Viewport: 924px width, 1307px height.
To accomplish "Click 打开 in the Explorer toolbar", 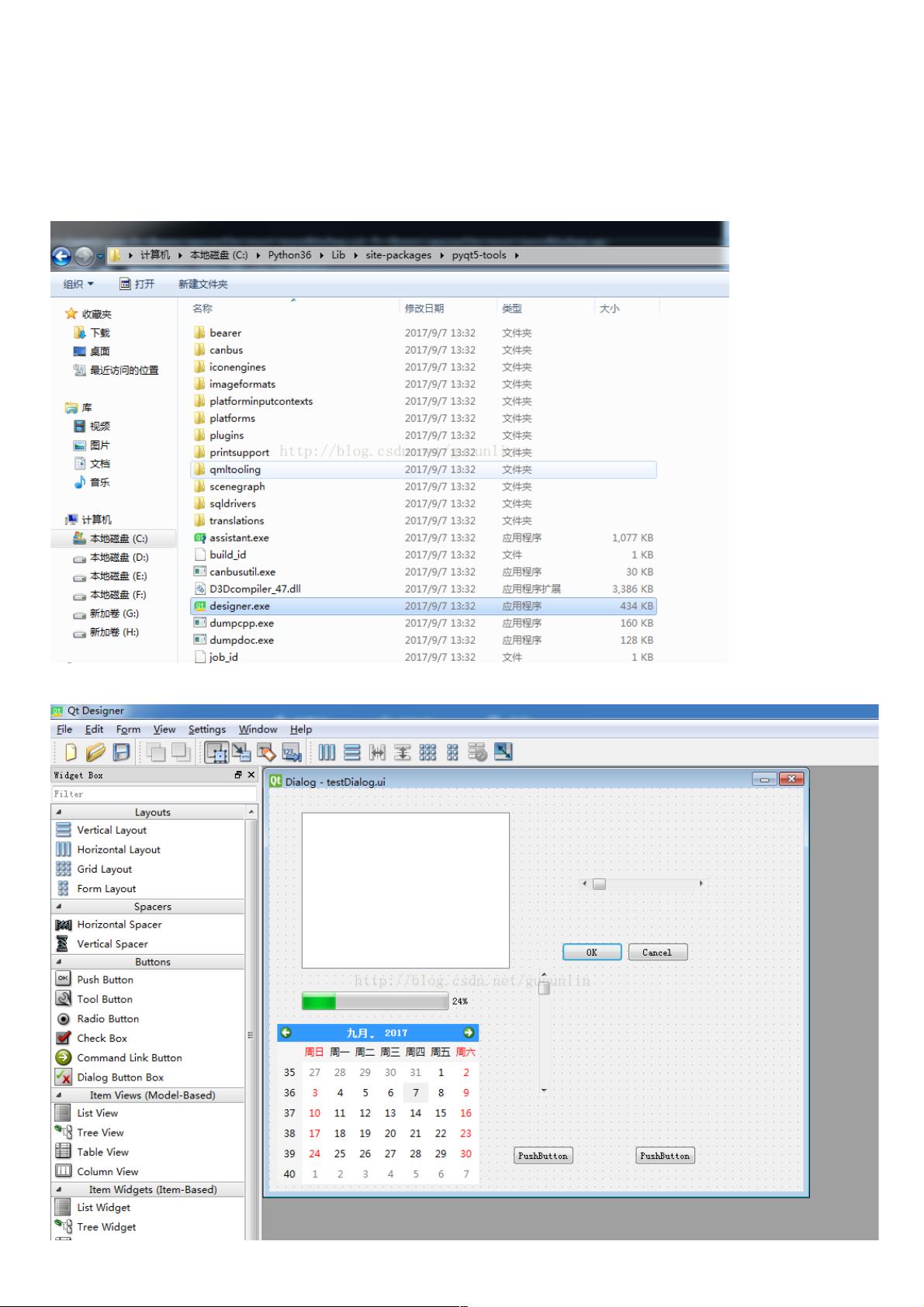I will pos(137,284).
